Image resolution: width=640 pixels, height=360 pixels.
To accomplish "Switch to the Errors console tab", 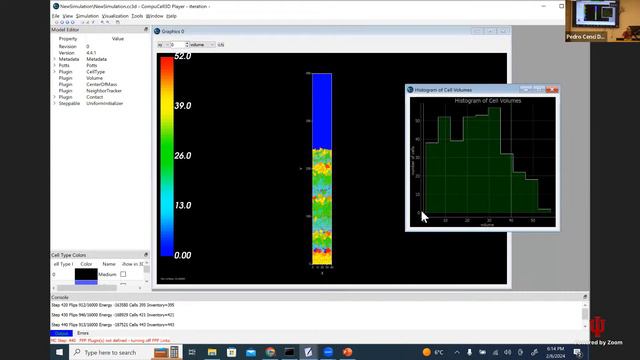I will (83, 333).
